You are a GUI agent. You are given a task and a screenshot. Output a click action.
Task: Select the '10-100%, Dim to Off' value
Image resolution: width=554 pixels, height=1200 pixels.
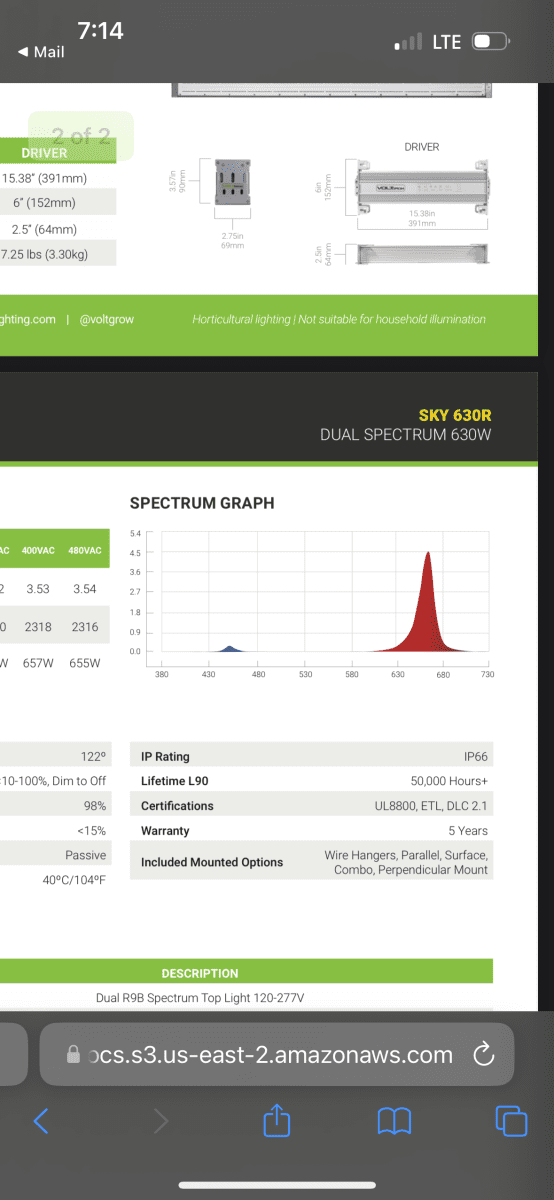(53, 781)
